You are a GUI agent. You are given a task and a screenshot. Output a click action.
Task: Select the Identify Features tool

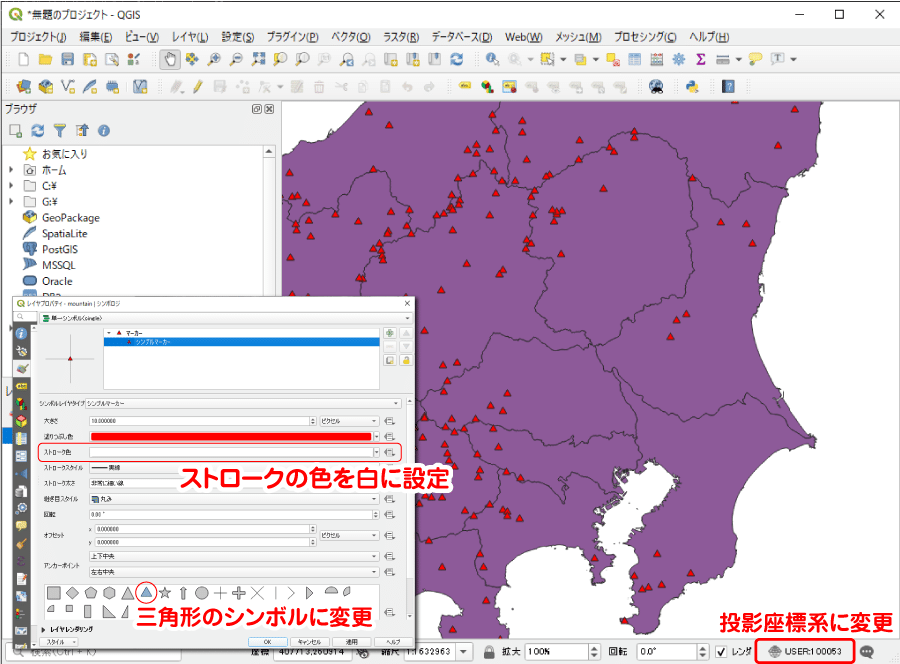[x=492, y=59]
